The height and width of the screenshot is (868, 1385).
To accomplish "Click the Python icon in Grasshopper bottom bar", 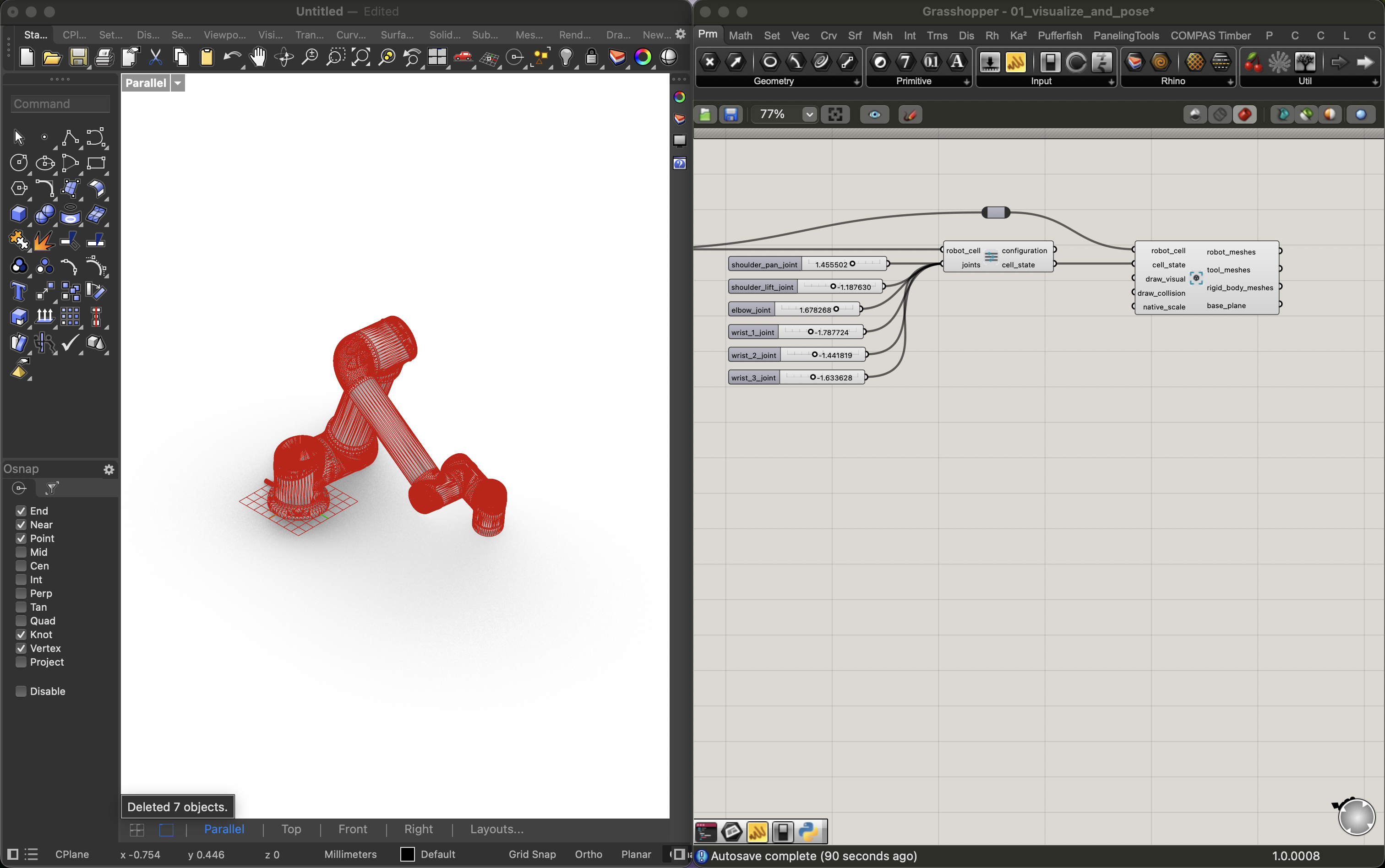I will click(x=808, y=832).
